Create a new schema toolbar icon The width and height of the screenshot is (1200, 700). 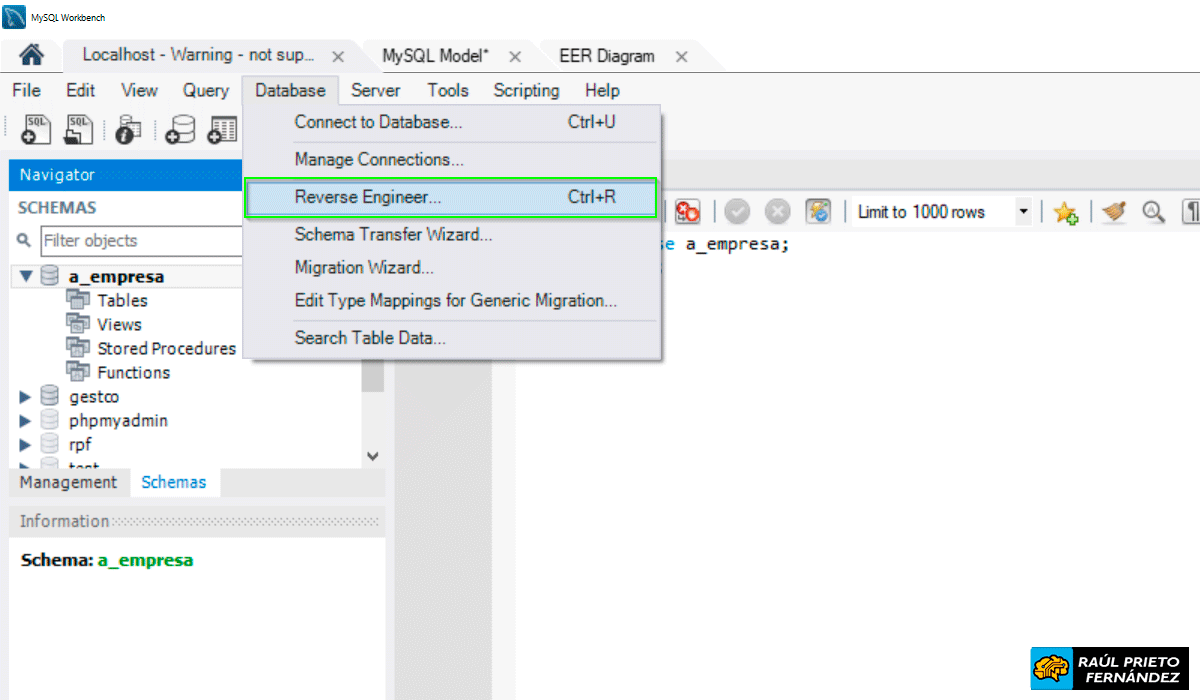click(181, 130)
